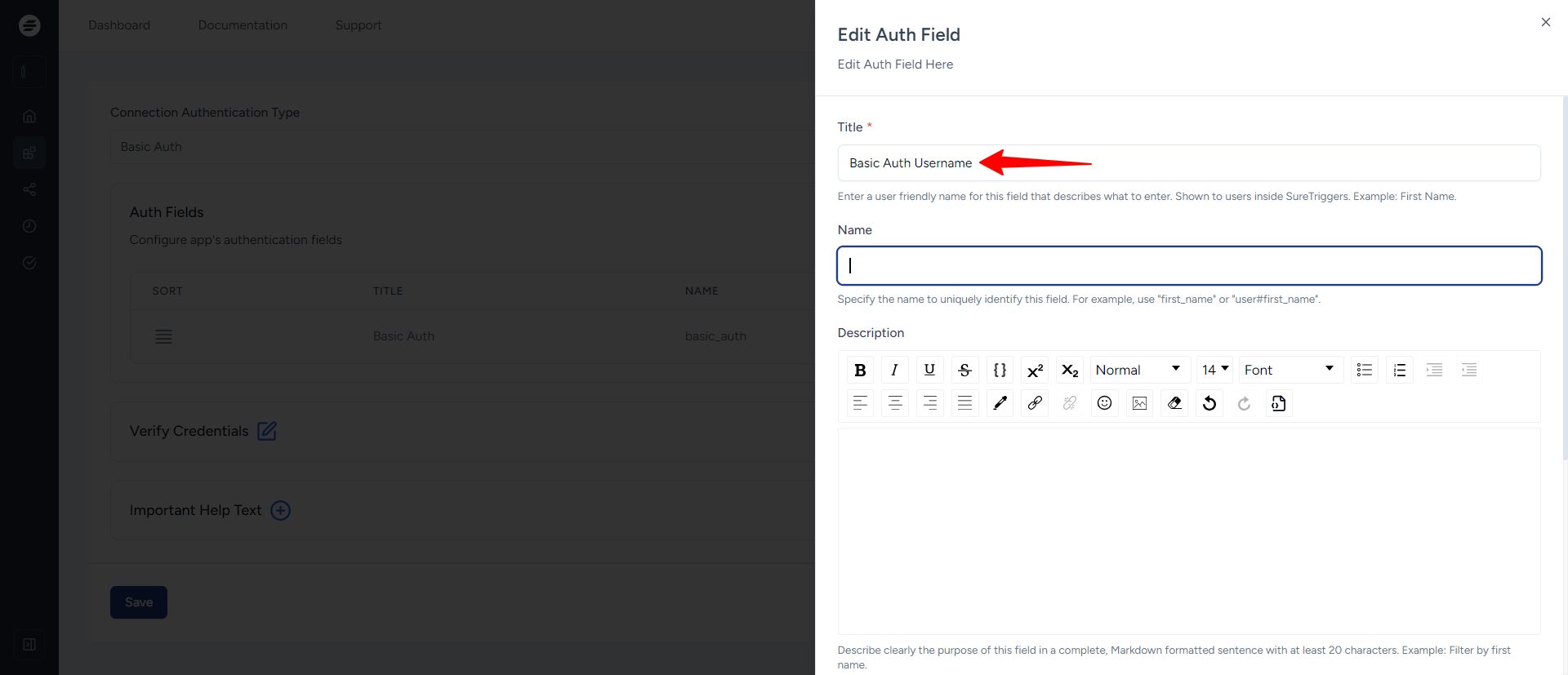The width and height of the screenshot is (1568, 675).
Task: Expand the Font family dropdown
Action: click(1290, 370)
